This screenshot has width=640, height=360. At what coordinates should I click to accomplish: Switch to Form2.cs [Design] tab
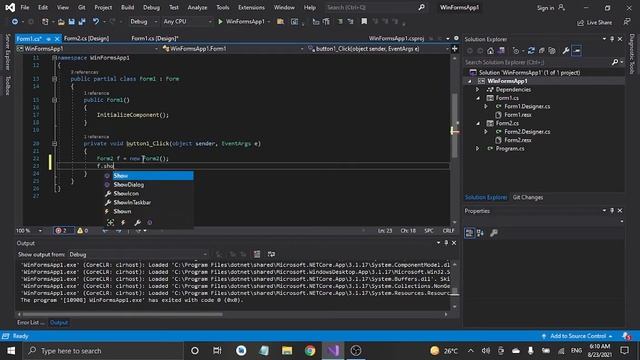(87, 38)
